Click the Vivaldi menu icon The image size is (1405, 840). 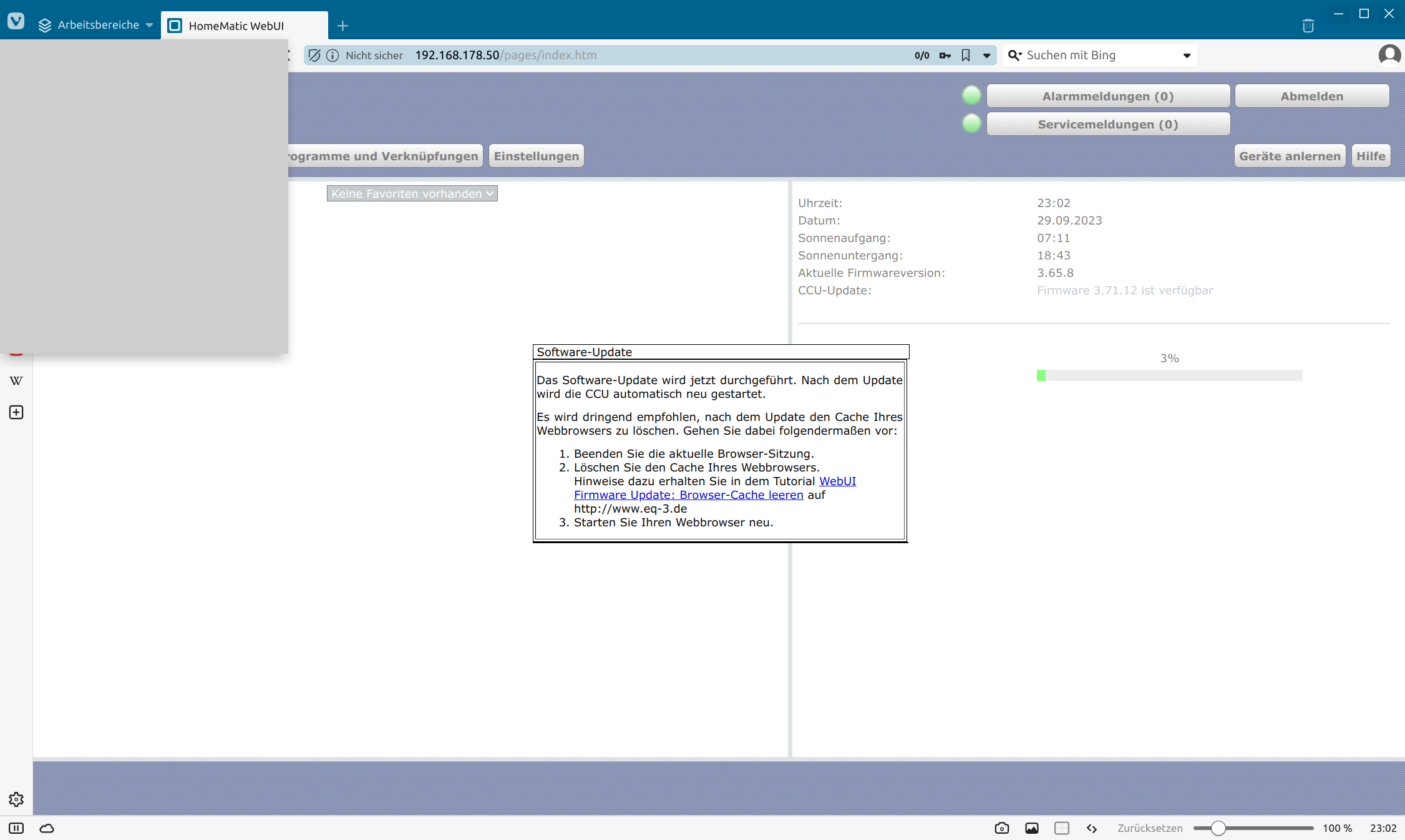16,21
